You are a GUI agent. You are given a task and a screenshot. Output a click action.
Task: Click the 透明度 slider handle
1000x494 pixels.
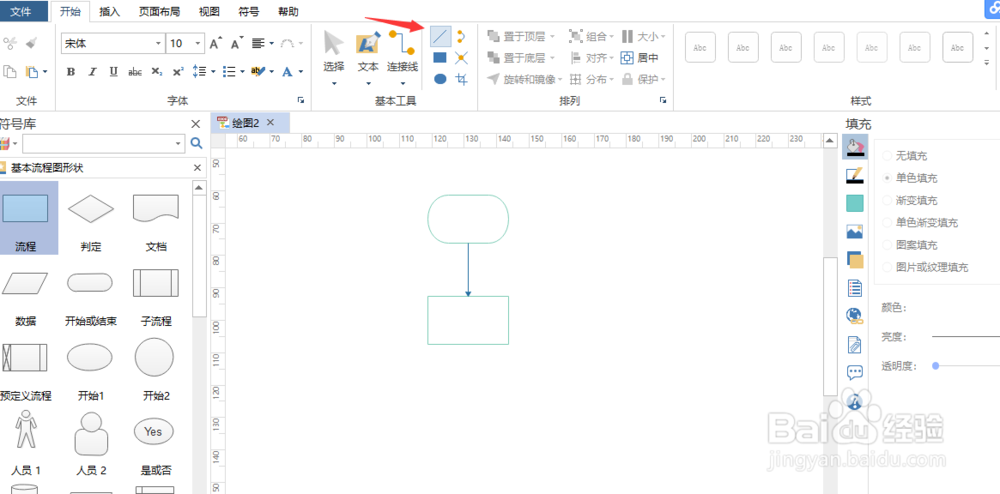936,366
